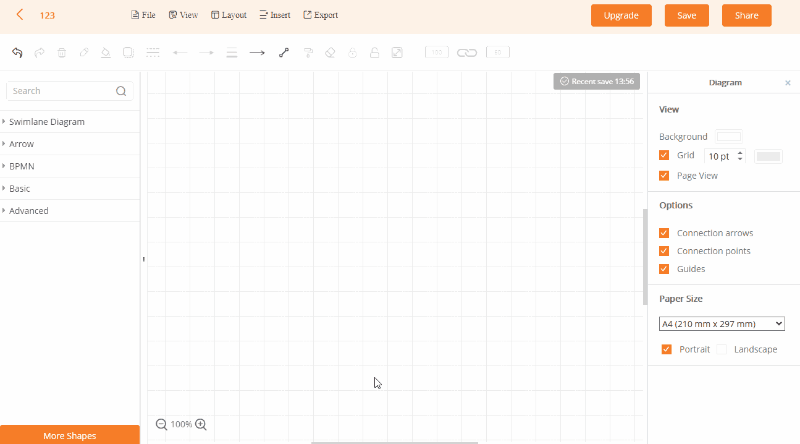The height and width of the screenshot is (444, 800).
Task: Expand the Basic shapes category
Action: (x=70, y=189)
